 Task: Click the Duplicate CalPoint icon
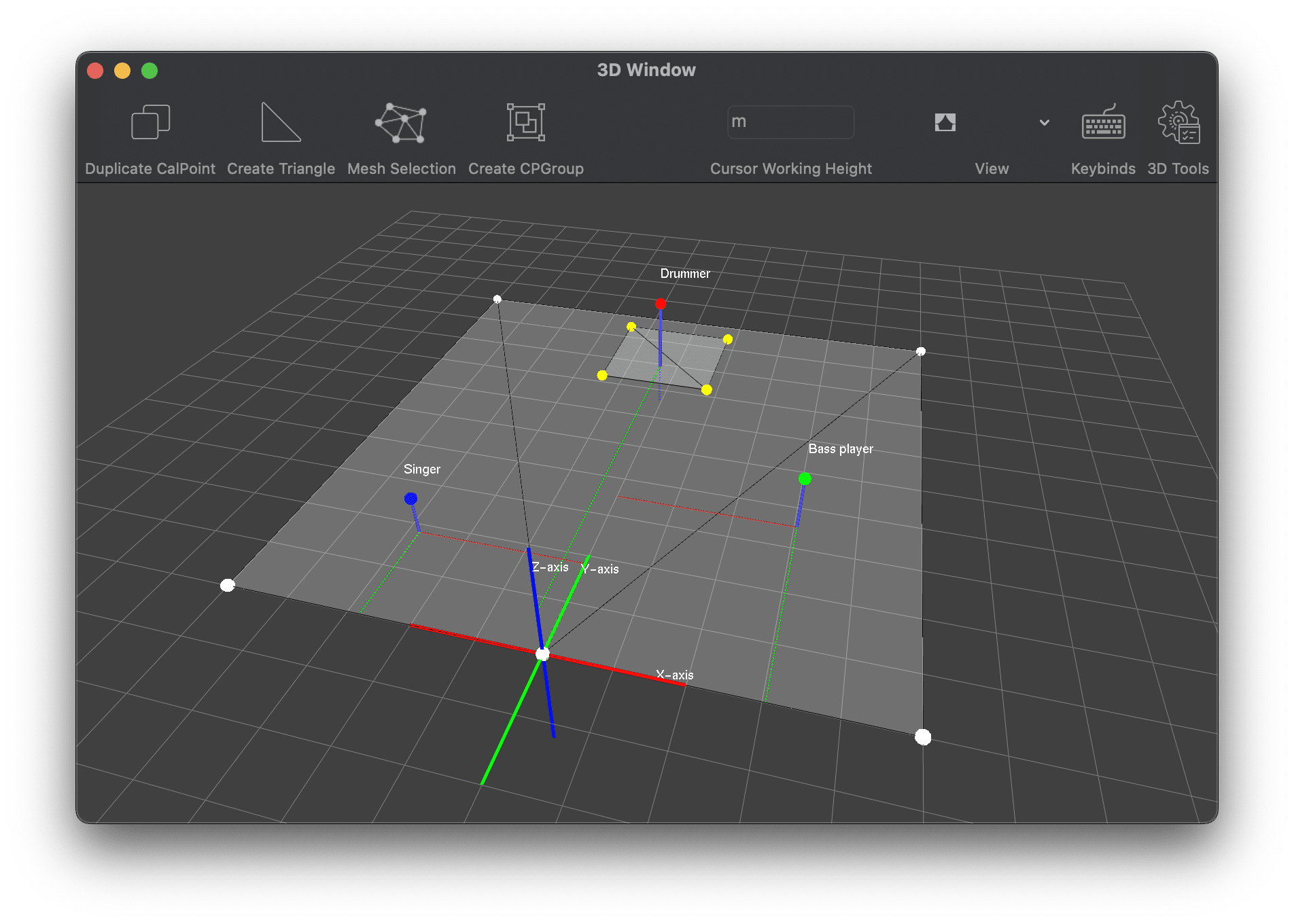150,122
